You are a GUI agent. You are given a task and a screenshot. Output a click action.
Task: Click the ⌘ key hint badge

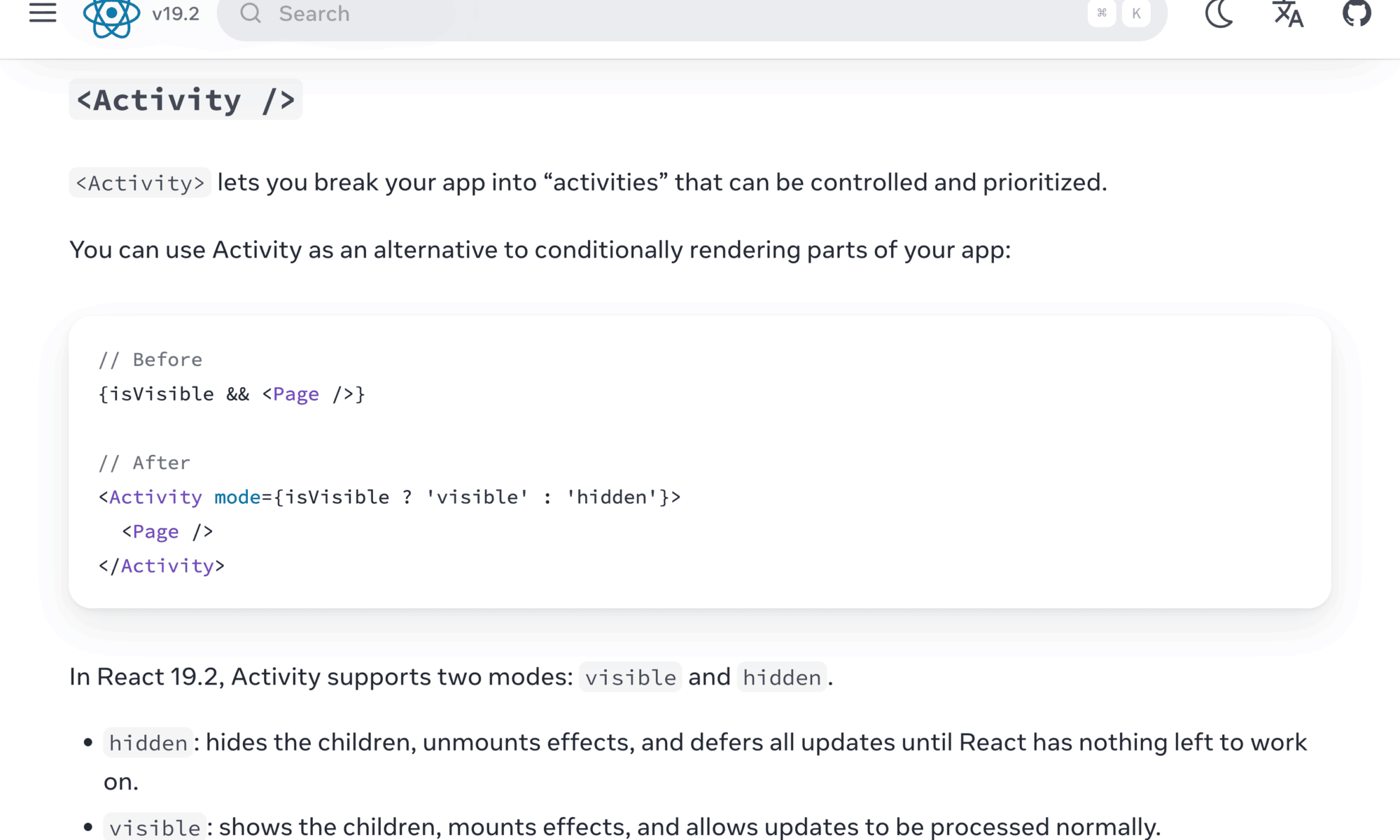coord(1102,13)
